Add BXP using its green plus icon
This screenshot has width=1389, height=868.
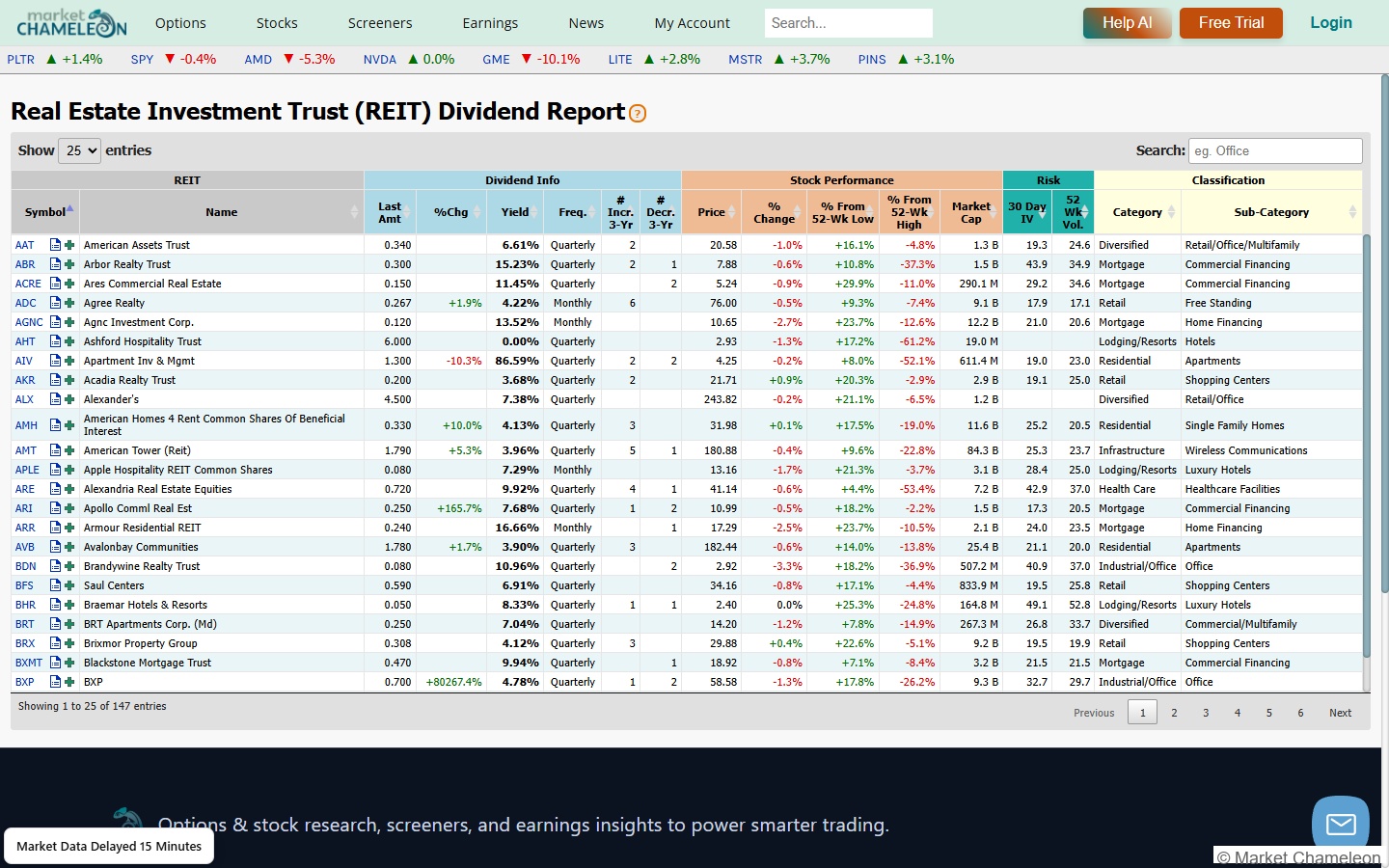click(x=69, y=682)
